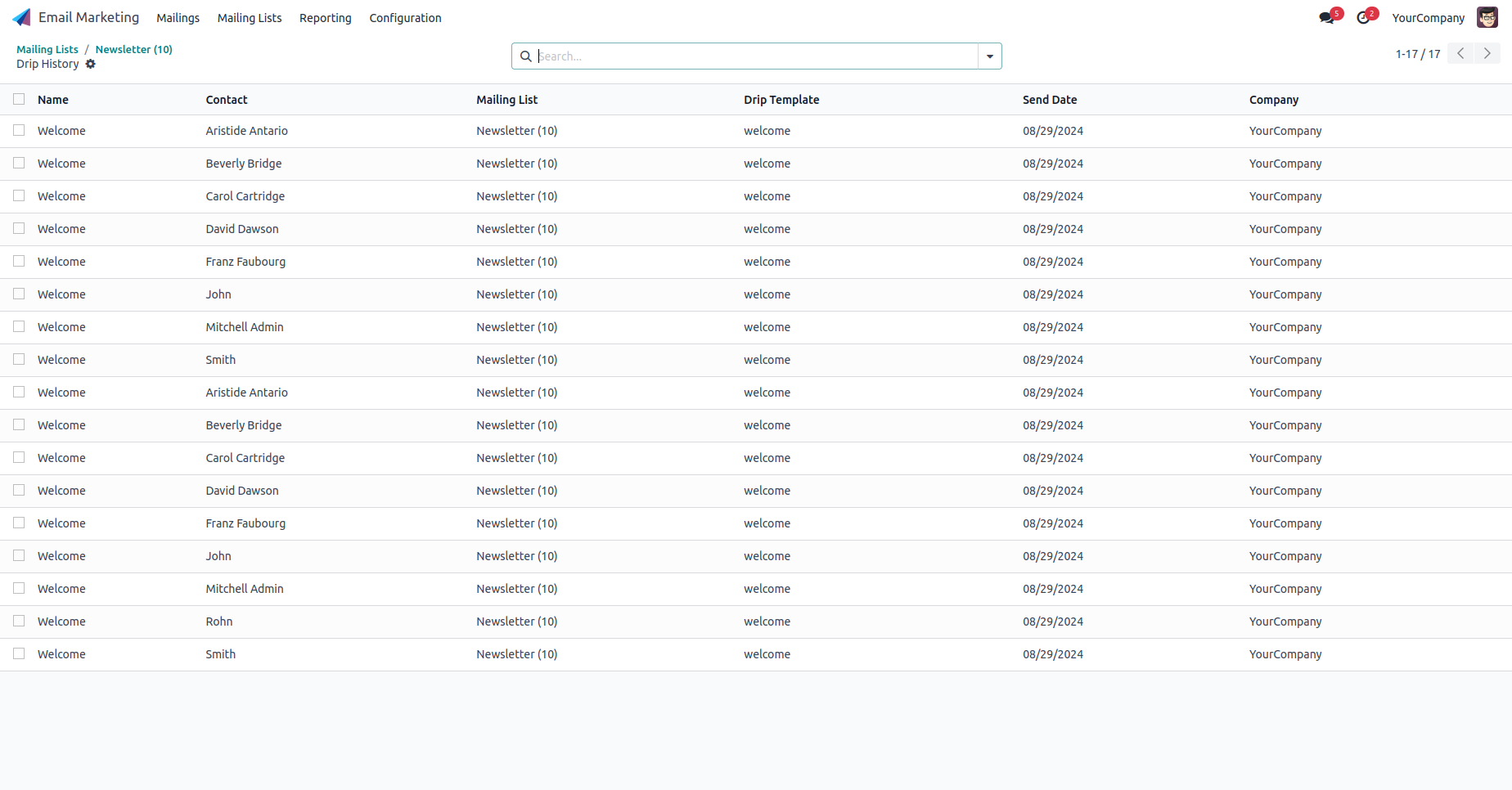Click the send date in Rohn's row
The image size is (1512, 790).
point(1053,622)
